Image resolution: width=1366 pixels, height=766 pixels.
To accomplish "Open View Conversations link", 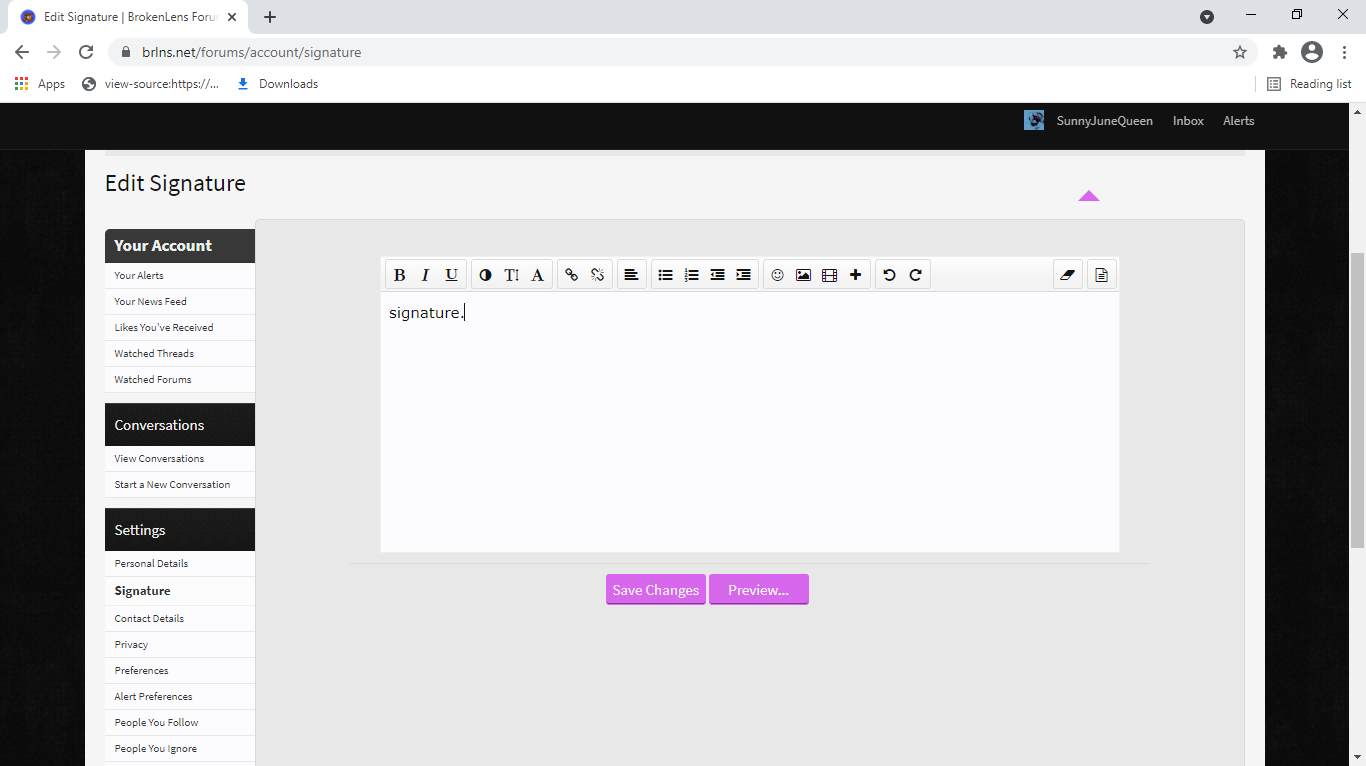I will click(180, 459).
